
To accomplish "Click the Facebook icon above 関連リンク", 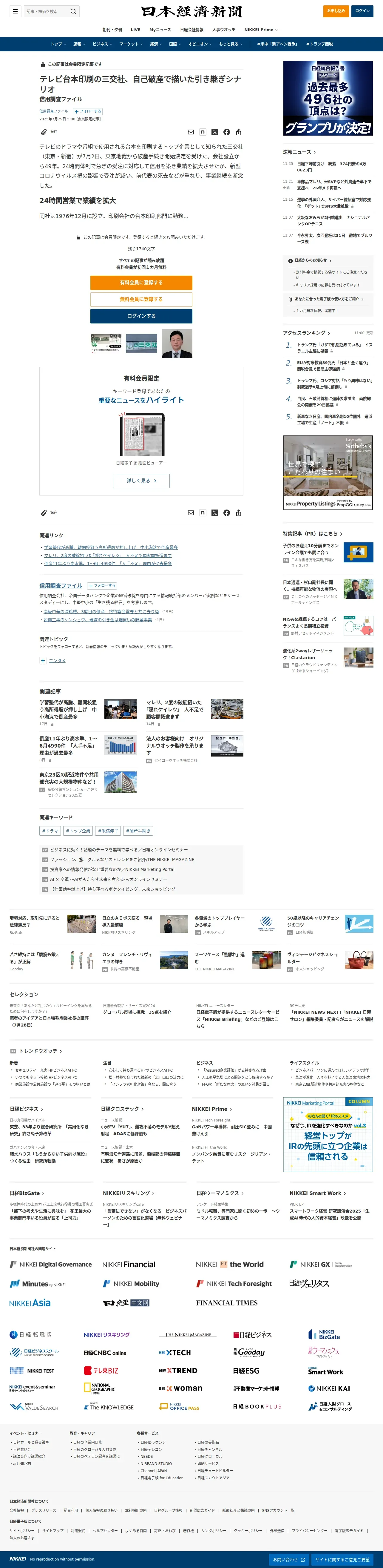I will click(226, 513).
